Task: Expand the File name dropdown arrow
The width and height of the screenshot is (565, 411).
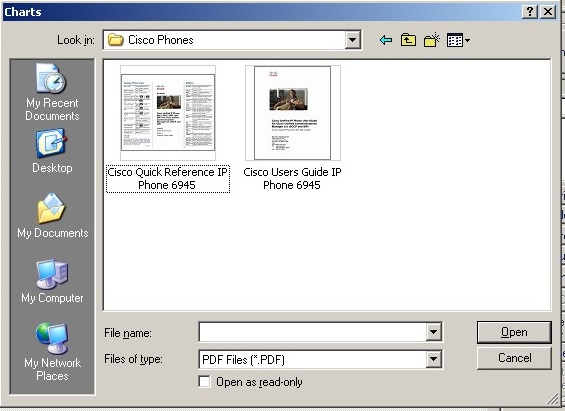Action: coord(433,332)
